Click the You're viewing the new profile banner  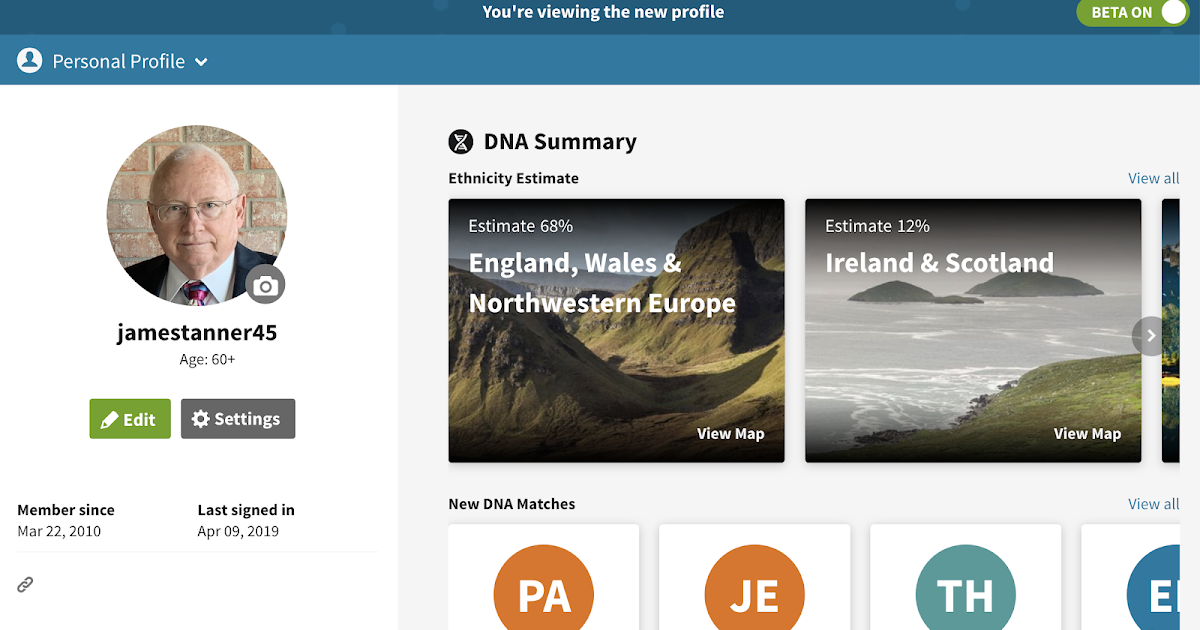coord(602,13)
